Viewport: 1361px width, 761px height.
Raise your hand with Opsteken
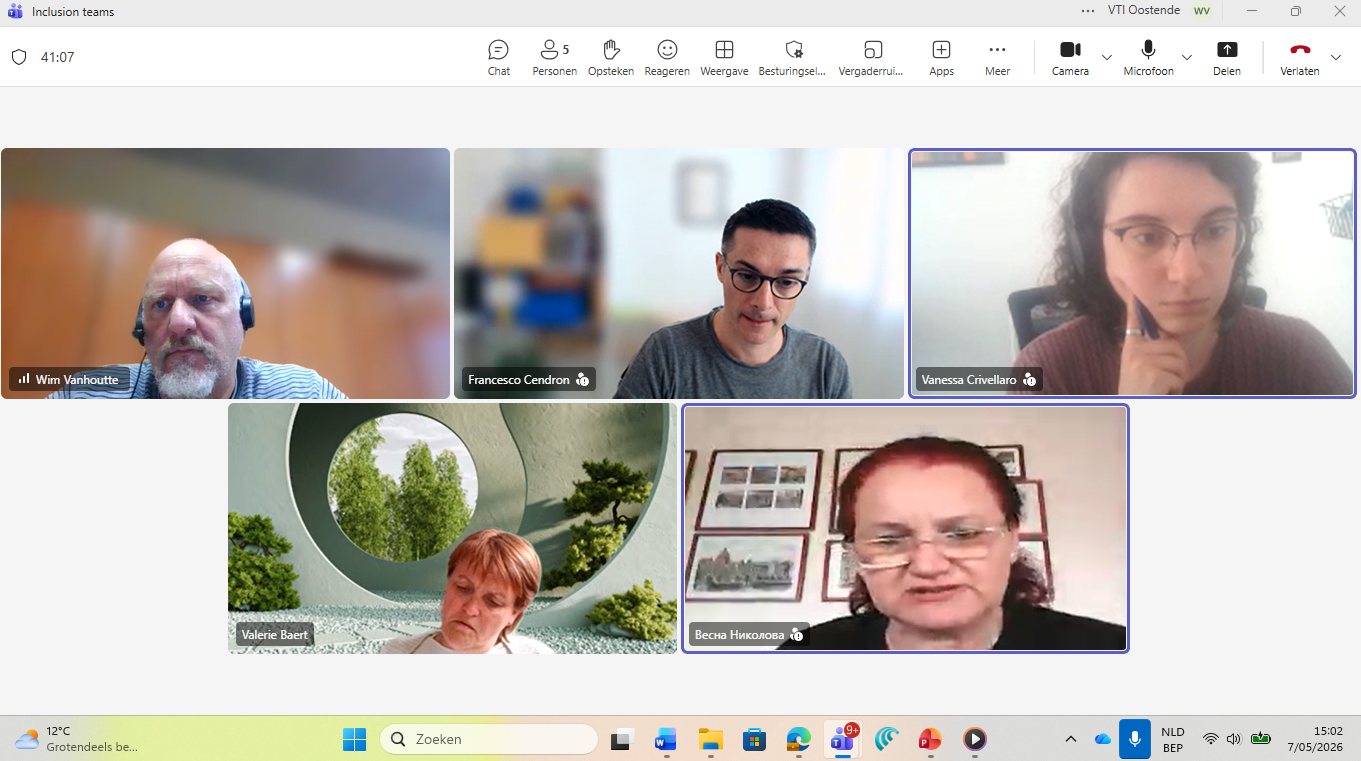611,57
